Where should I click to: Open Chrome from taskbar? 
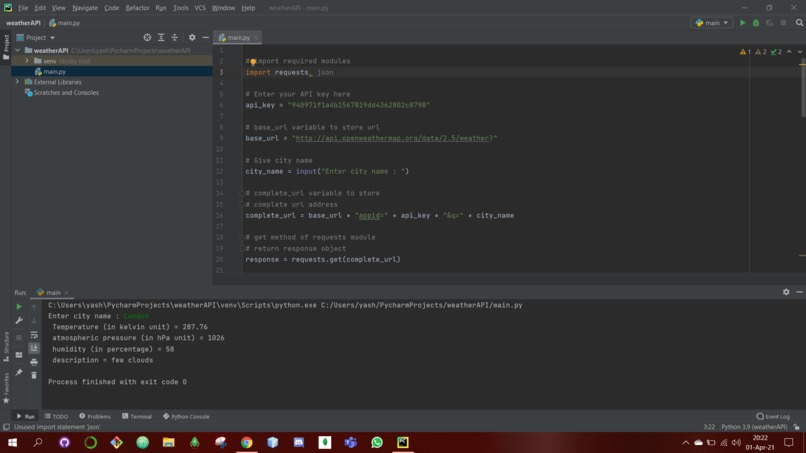(x=247, y=443)
